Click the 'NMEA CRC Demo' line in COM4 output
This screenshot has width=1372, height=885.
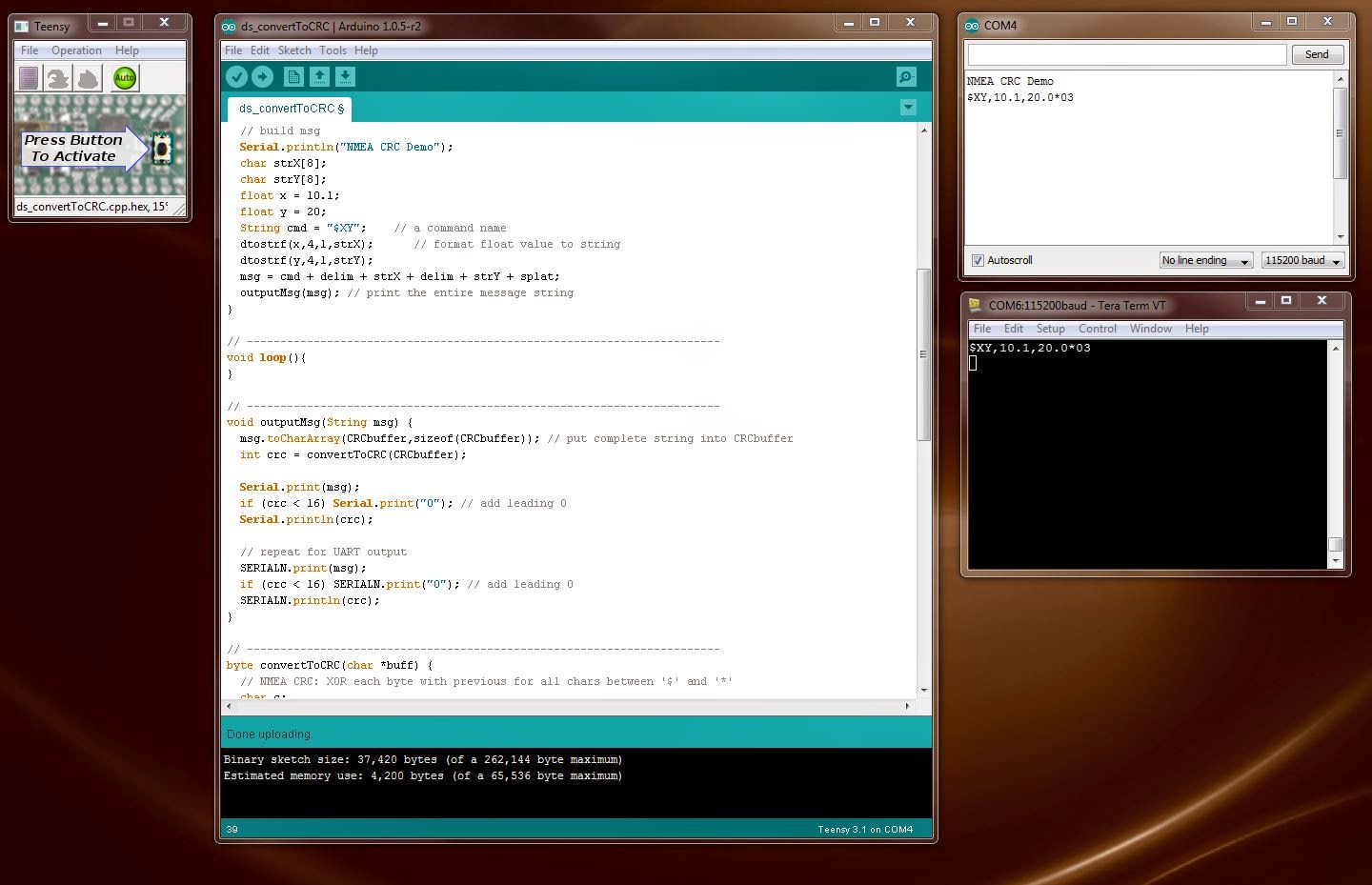coord(1010,81)
